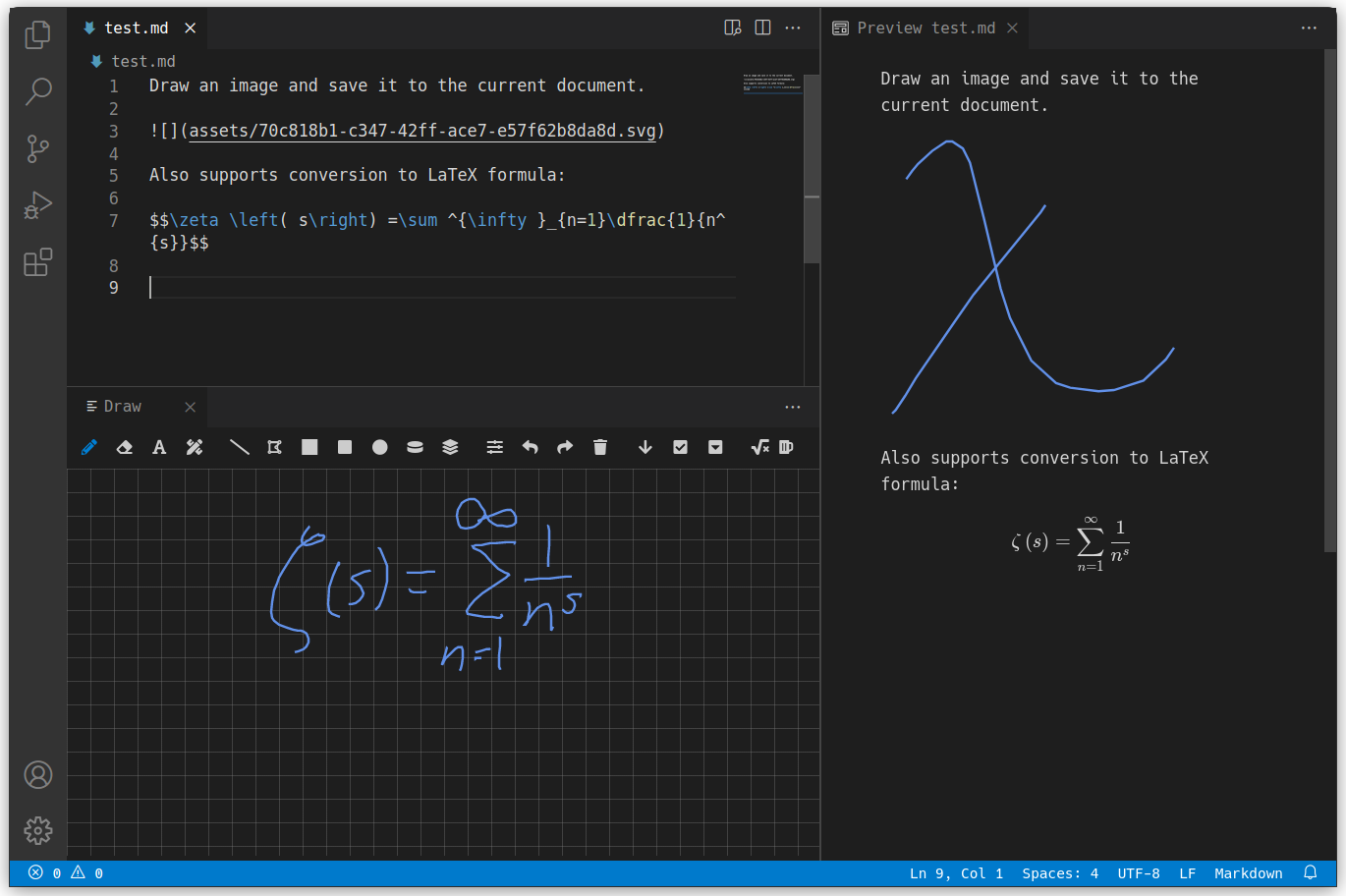Screen dimensions: 1346x896
Task: Click the text 'Also supports conversion to LaTeX formula:' in editor
Action: [x=357, y=175]
